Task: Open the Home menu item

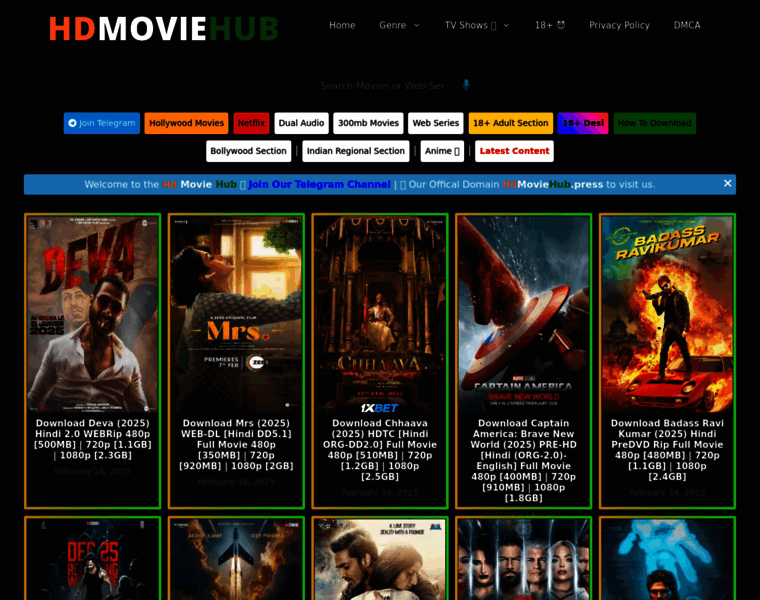Action: click(342, 25)
